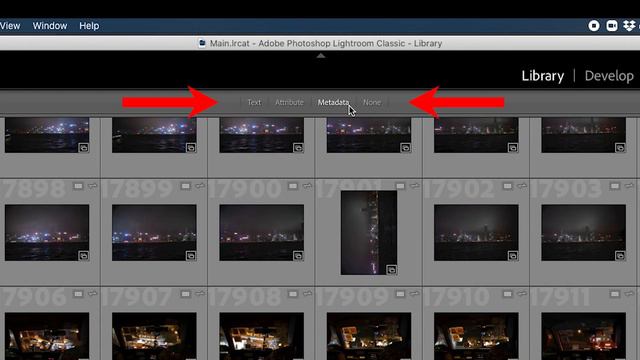The height and width of the screenshot is (360, 640).
Task: Click the rectangle status icon on cell 17898
Action: coord(78,186)
